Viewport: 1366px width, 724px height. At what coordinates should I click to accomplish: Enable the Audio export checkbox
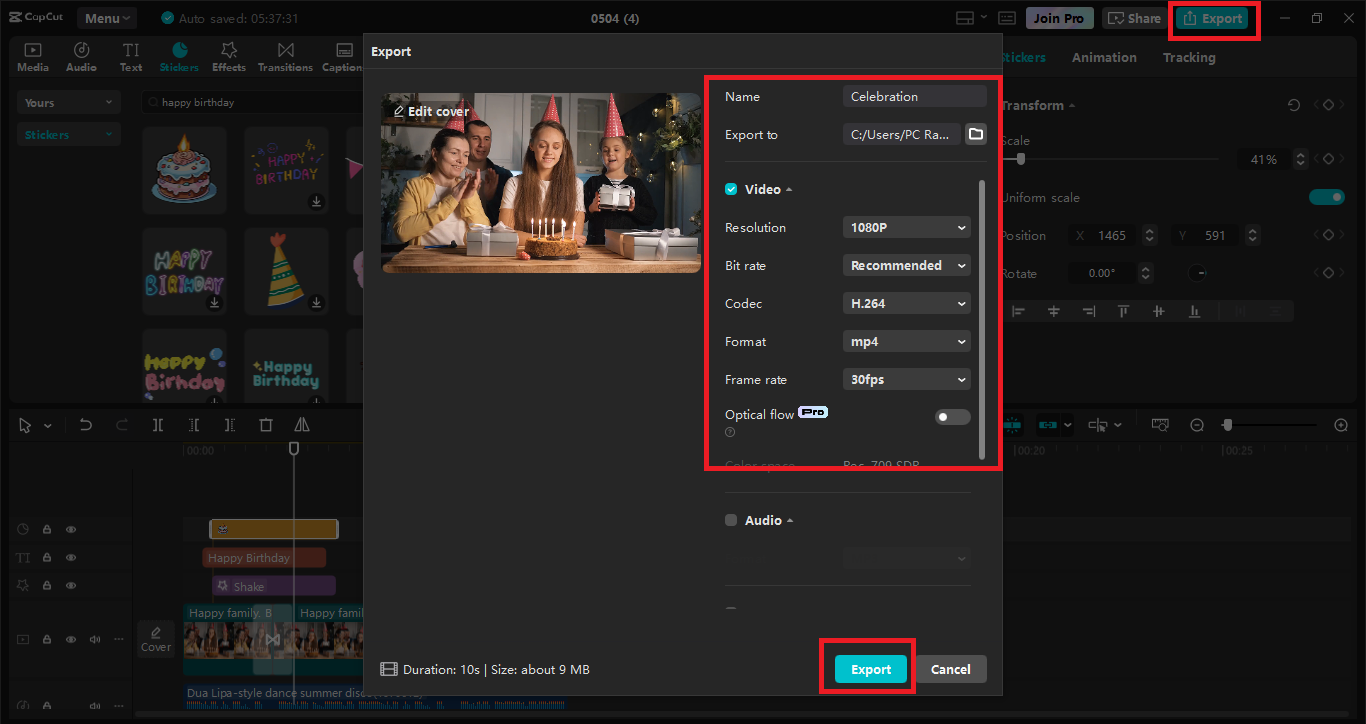coord(731,520)
